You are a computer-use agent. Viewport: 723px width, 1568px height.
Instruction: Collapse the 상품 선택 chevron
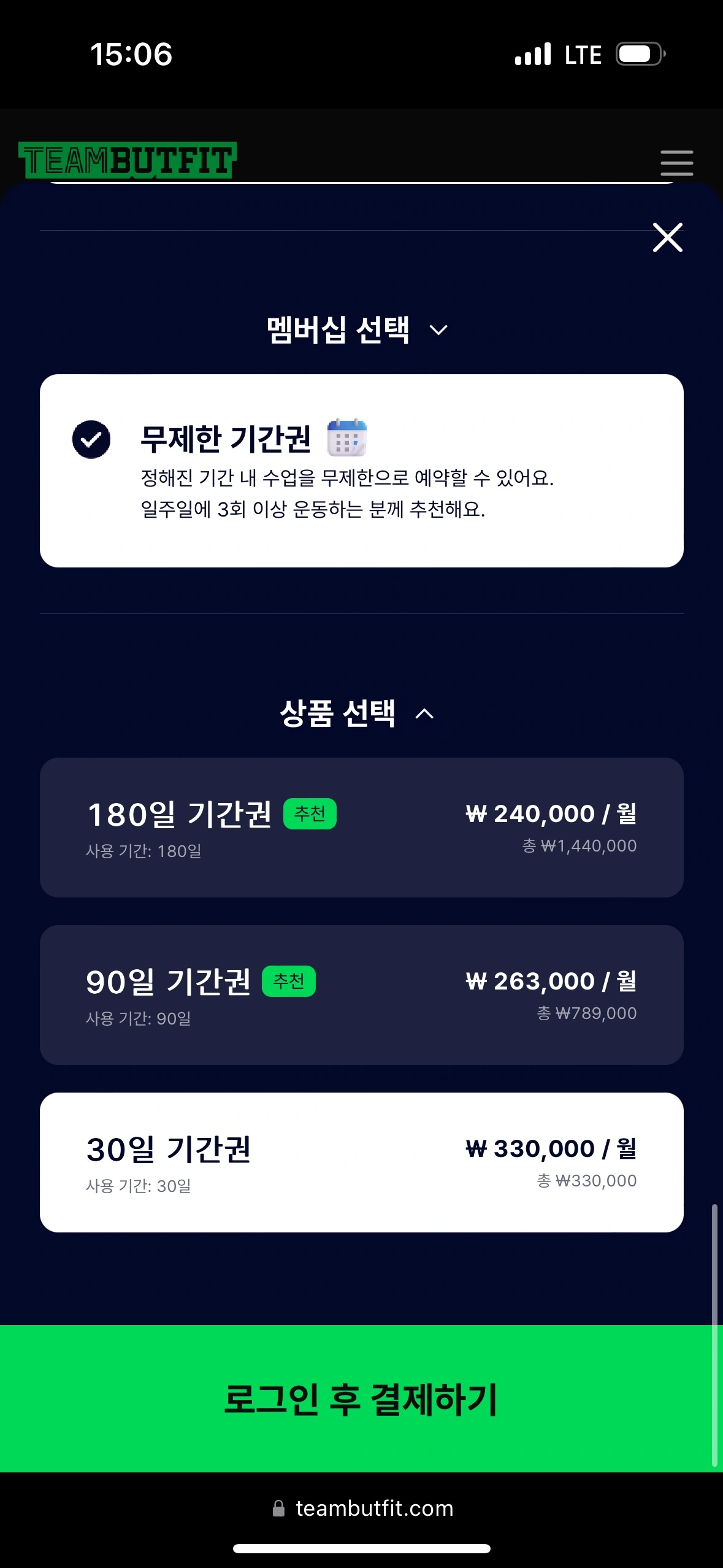(x=424, y=713)
